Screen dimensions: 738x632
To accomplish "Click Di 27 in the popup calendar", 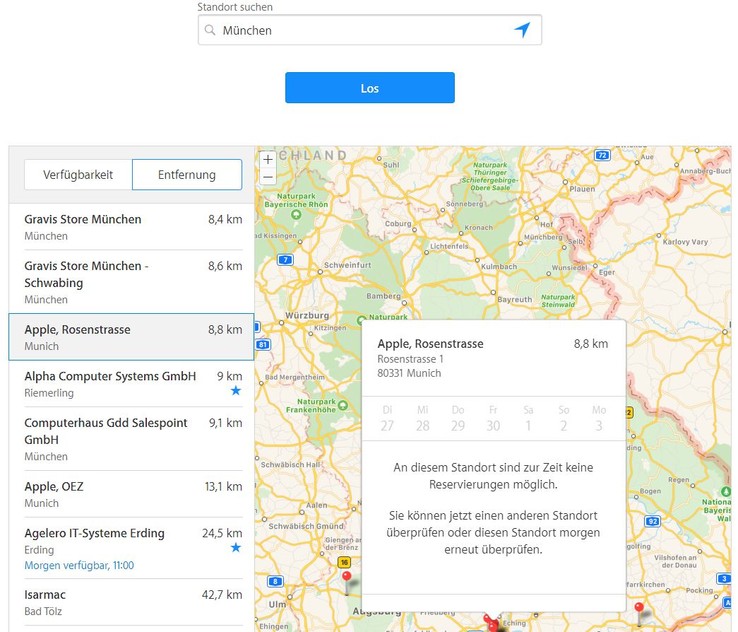I will pos(387,418).
